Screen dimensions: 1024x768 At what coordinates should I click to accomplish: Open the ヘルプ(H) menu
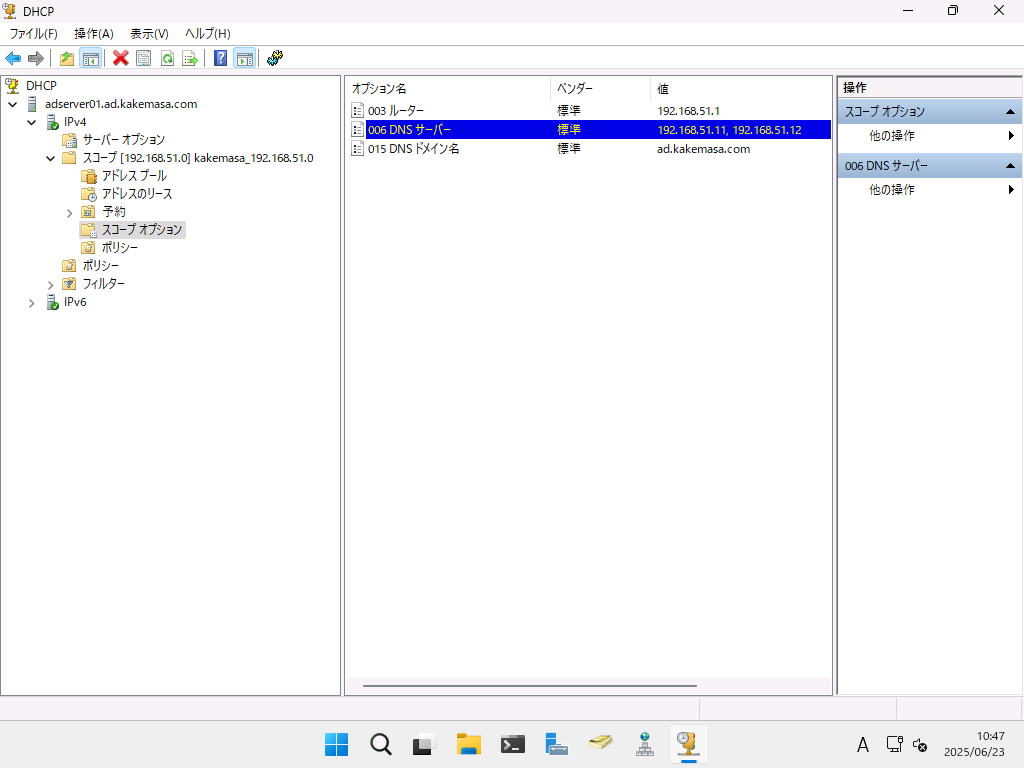point(208,34)
